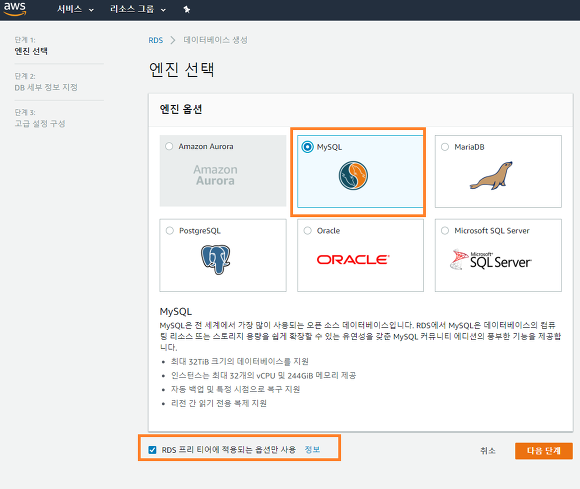Screen dimensions: 580x489
Task: Toggle RDS 프리 티어 옵션만 사용 checkbox
Action: coord(152,450)
